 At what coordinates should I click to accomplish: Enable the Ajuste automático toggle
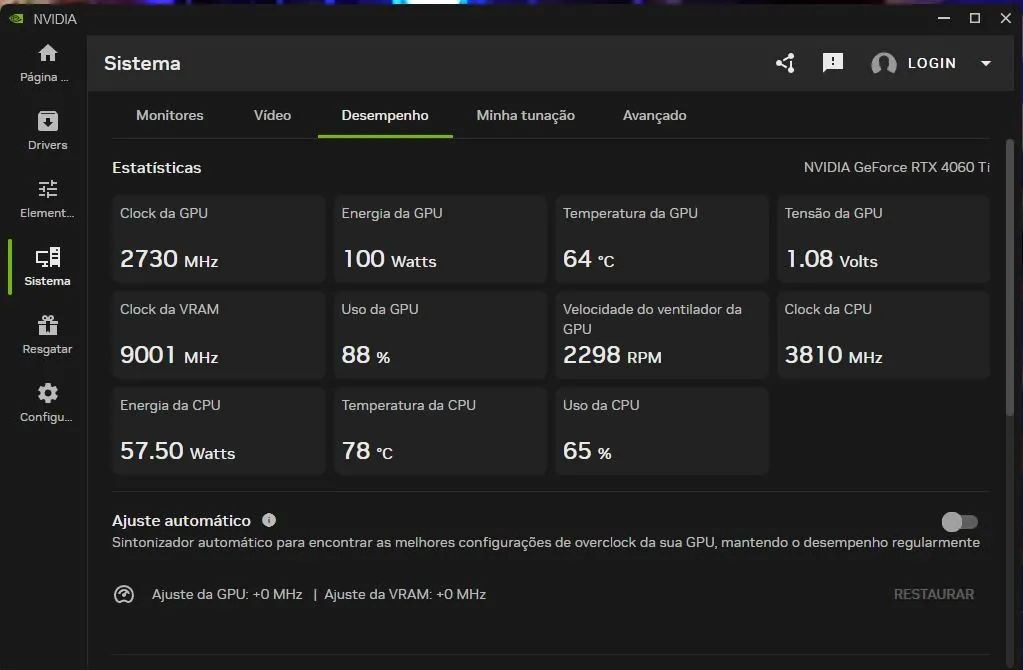(x=960, y=522)
